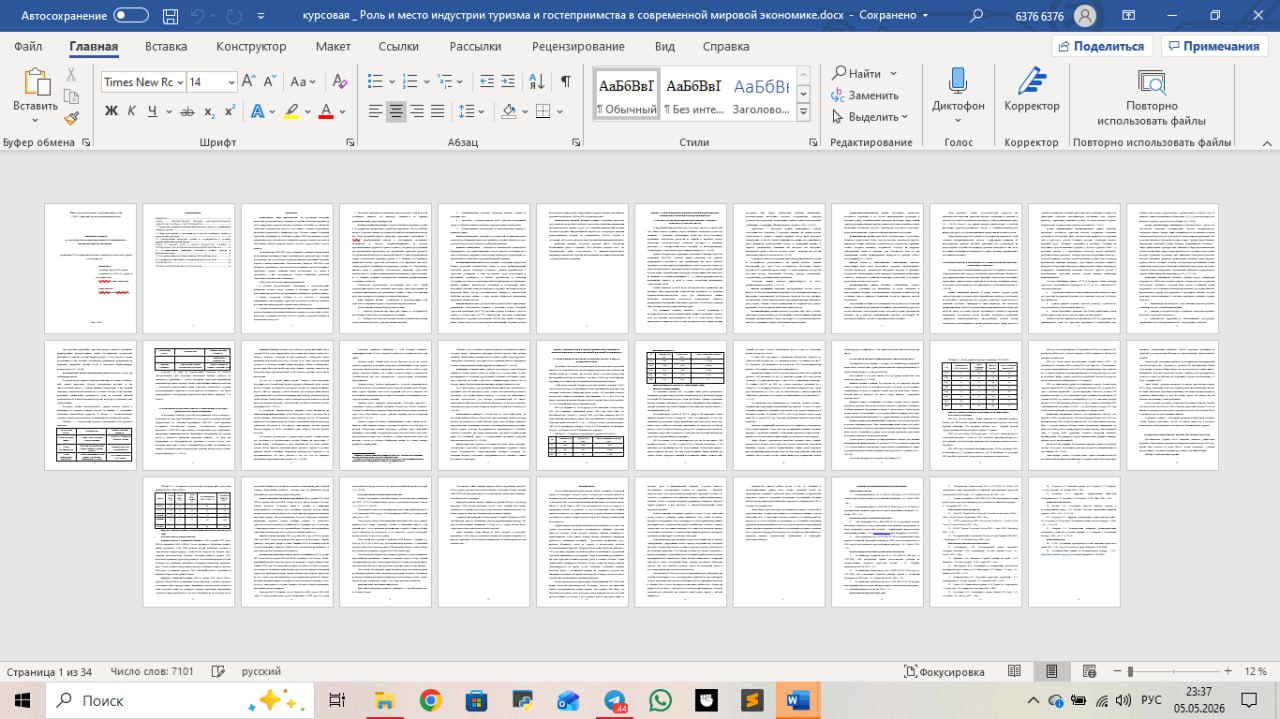Image resolution: width=1280 pixels, height=719 pixels.
Task: Click the Вставить clipboard paste icon
Action: coord(36,82)
